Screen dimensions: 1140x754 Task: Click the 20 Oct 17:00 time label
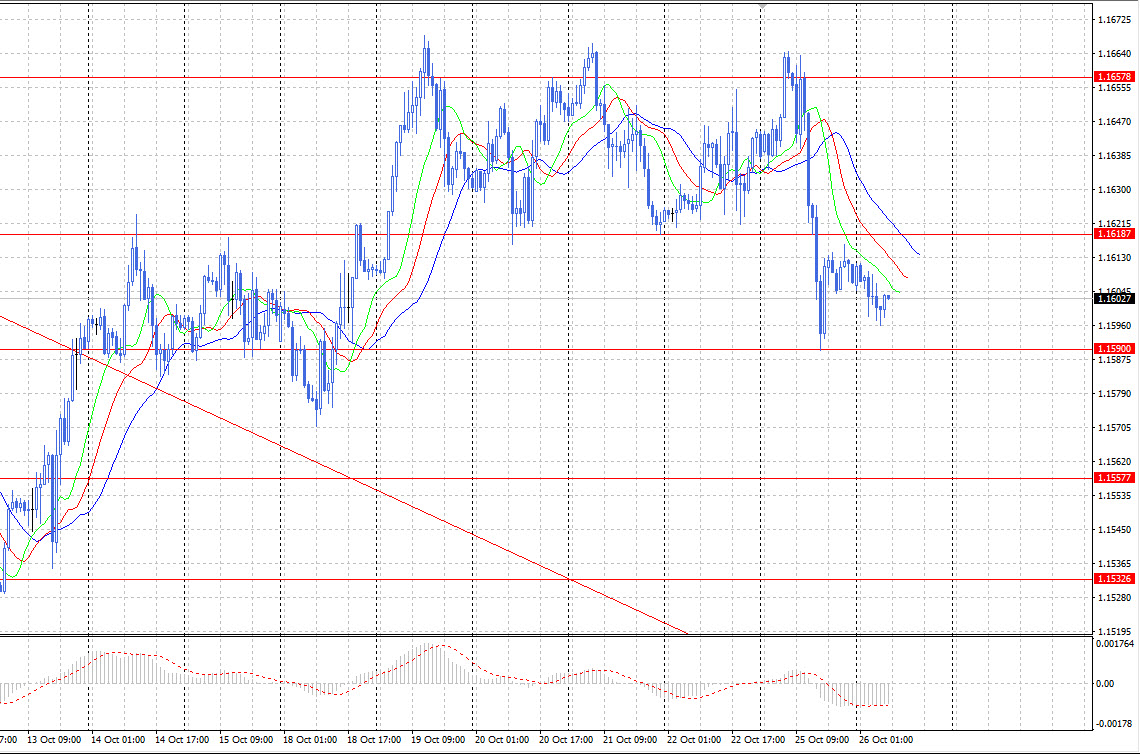(x=566, y=739)
